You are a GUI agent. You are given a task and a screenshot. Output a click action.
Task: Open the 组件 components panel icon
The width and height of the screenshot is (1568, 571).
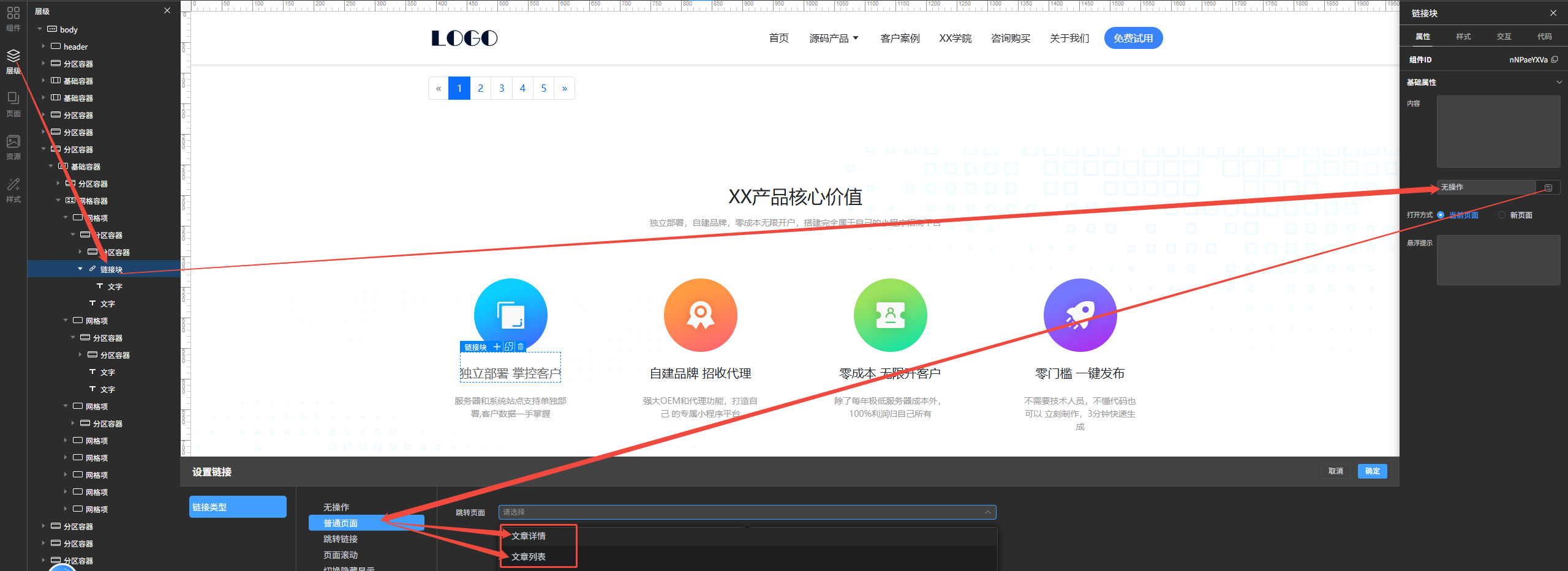(13, 18)
